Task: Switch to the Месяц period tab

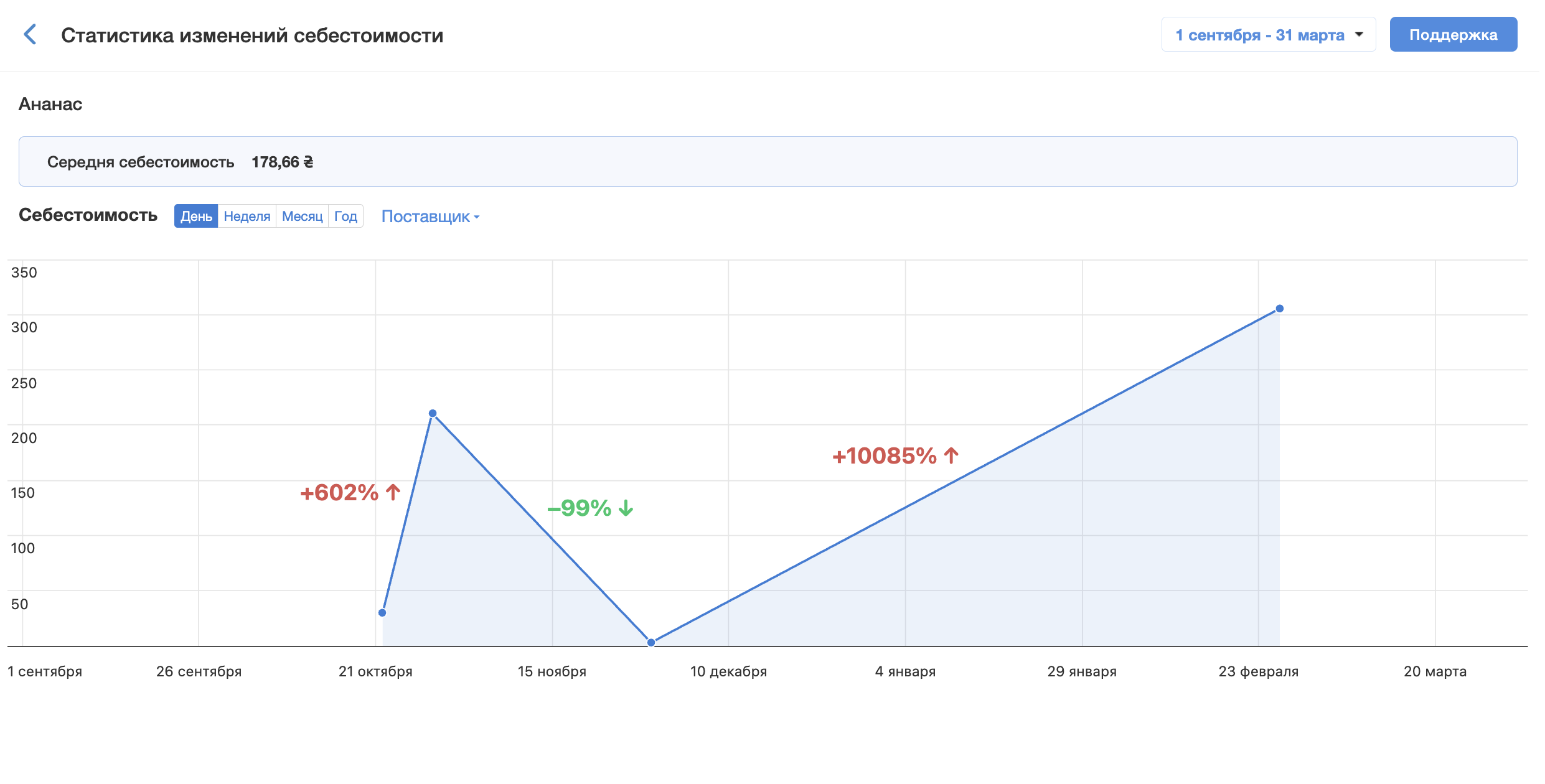Action: tap(302, 216)
